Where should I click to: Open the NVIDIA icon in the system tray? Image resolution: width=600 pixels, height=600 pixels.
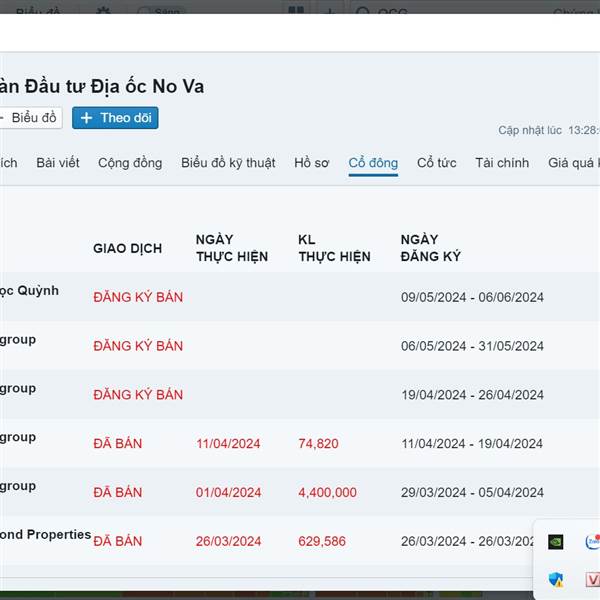(555, 541)
